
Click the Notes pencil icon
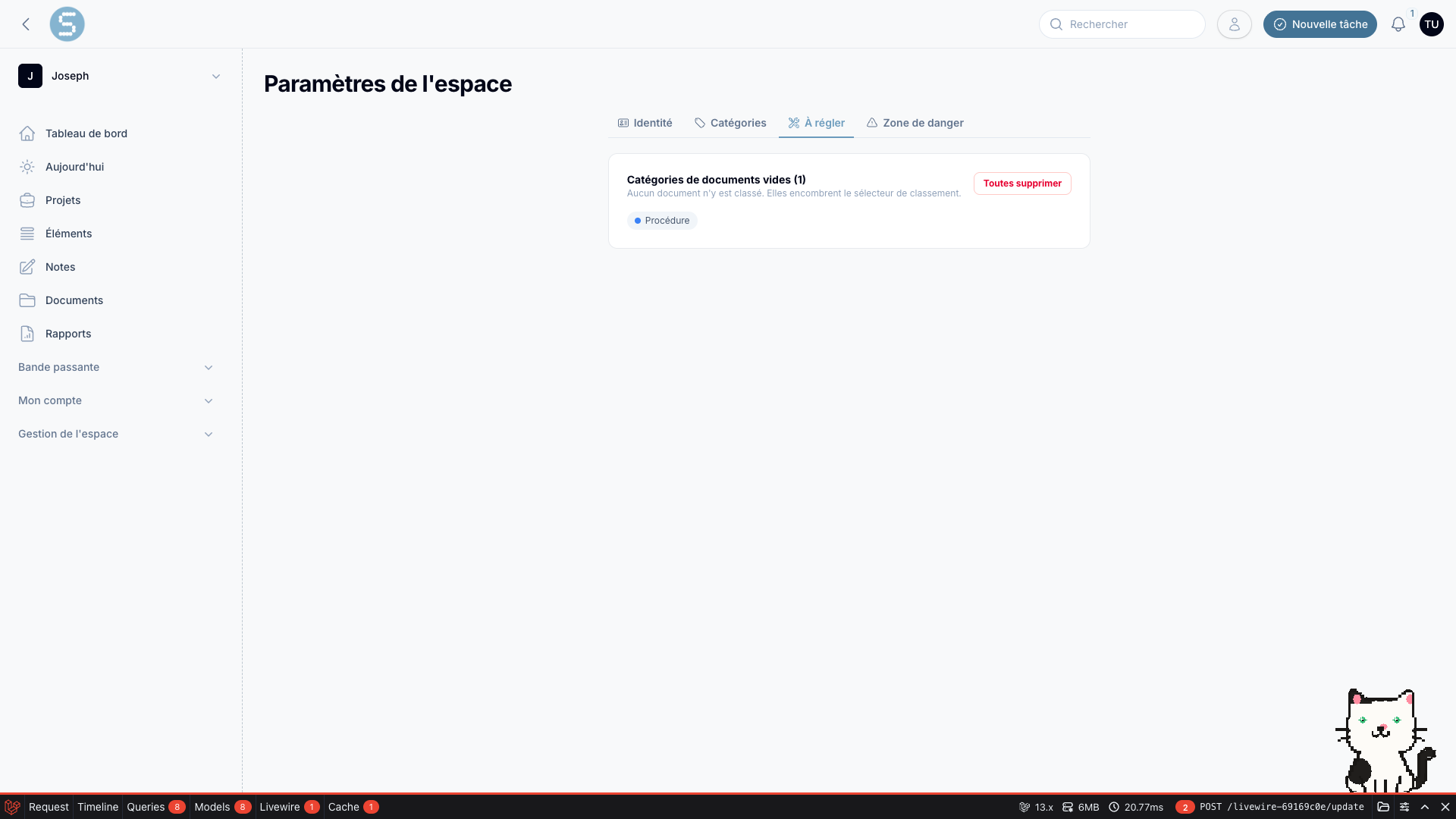pos(27,267)
